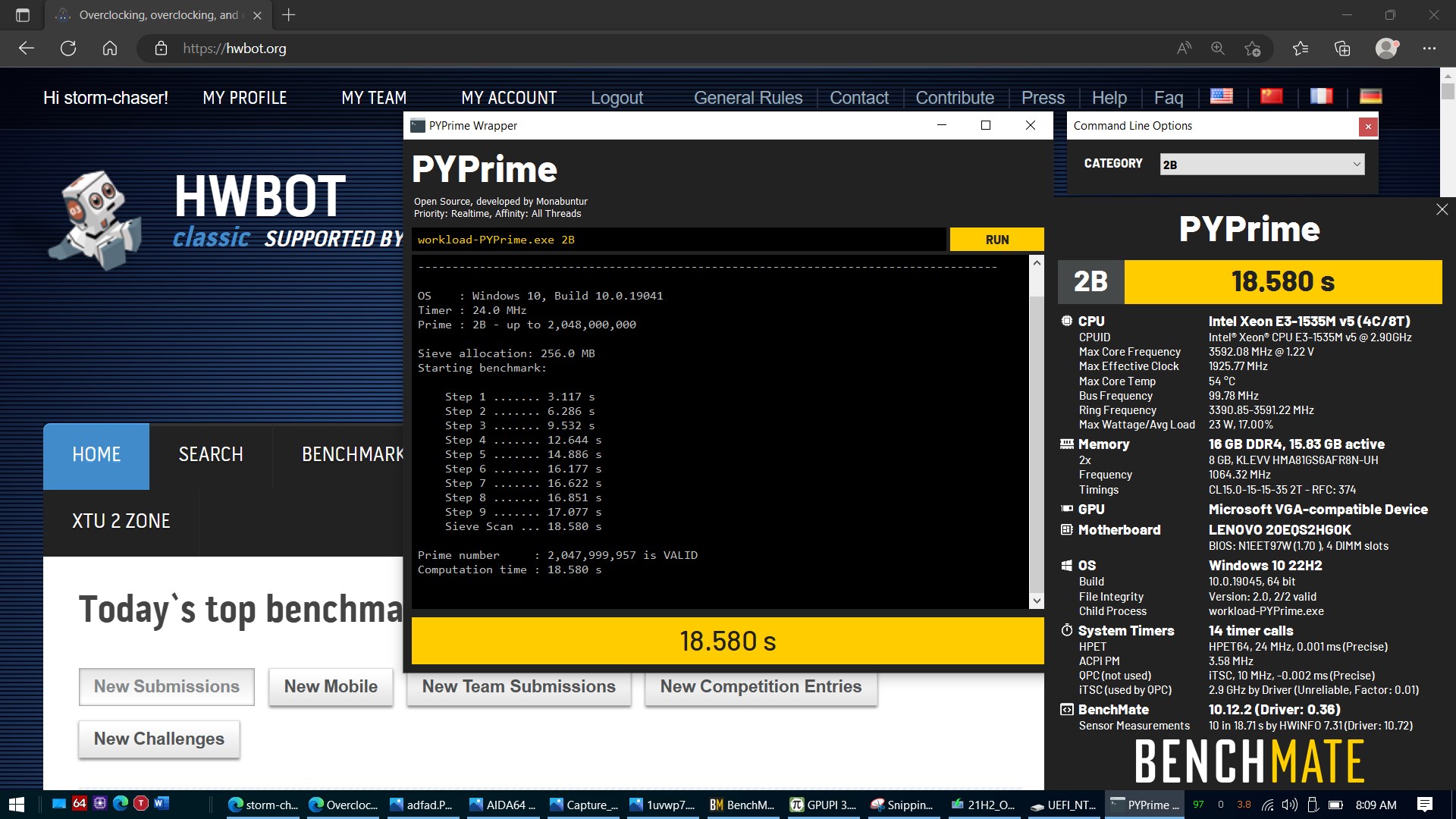Open pinned Word icon on taskbar
This screenshot has width=1456, height=819.
coord(161,803)
